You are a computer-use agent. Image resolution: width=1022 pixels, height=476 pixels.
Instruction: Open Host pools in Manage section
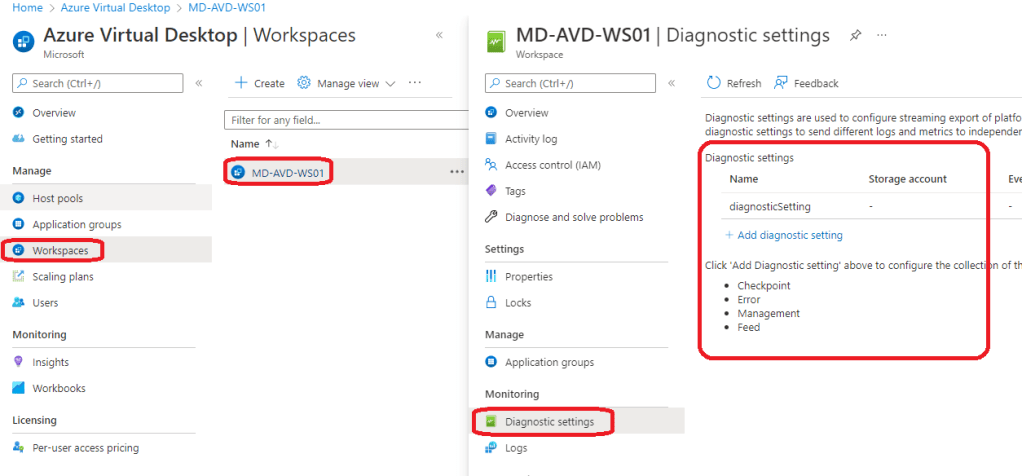(x=57, y=198)
